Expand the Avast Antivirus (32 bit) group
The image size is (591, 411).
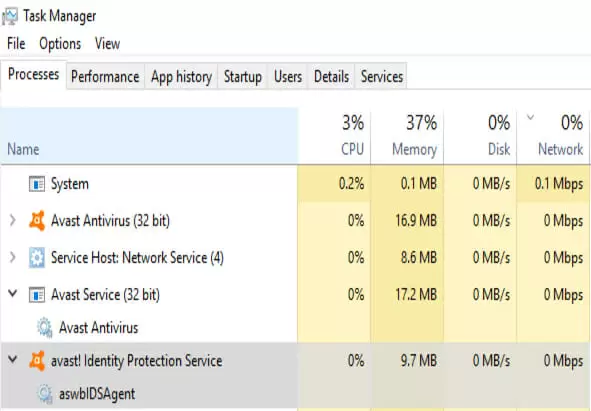12,221
